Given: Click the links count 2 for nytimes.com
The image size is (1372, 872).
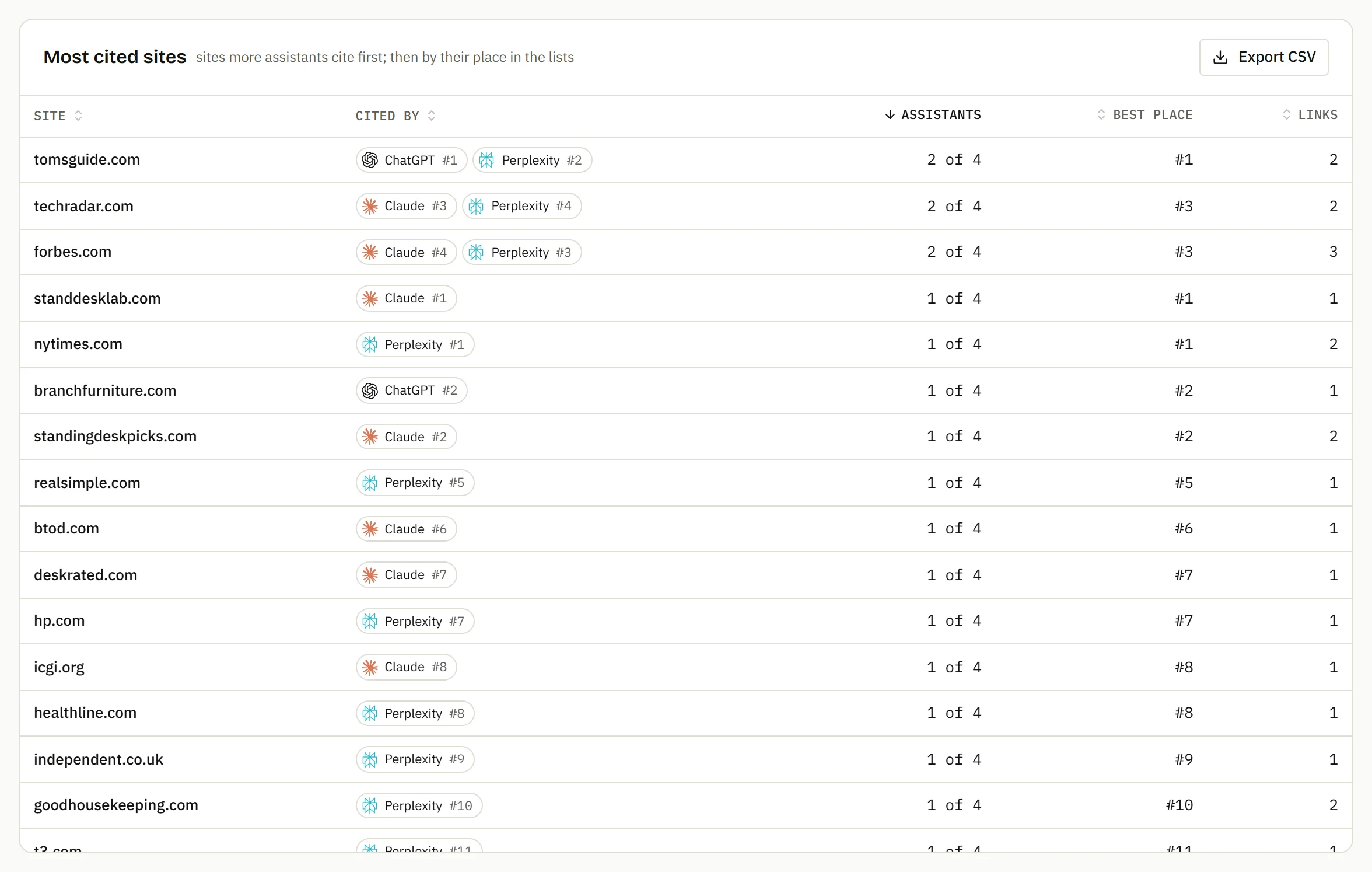Looking at the screenshot, I should pos(1333,344).
